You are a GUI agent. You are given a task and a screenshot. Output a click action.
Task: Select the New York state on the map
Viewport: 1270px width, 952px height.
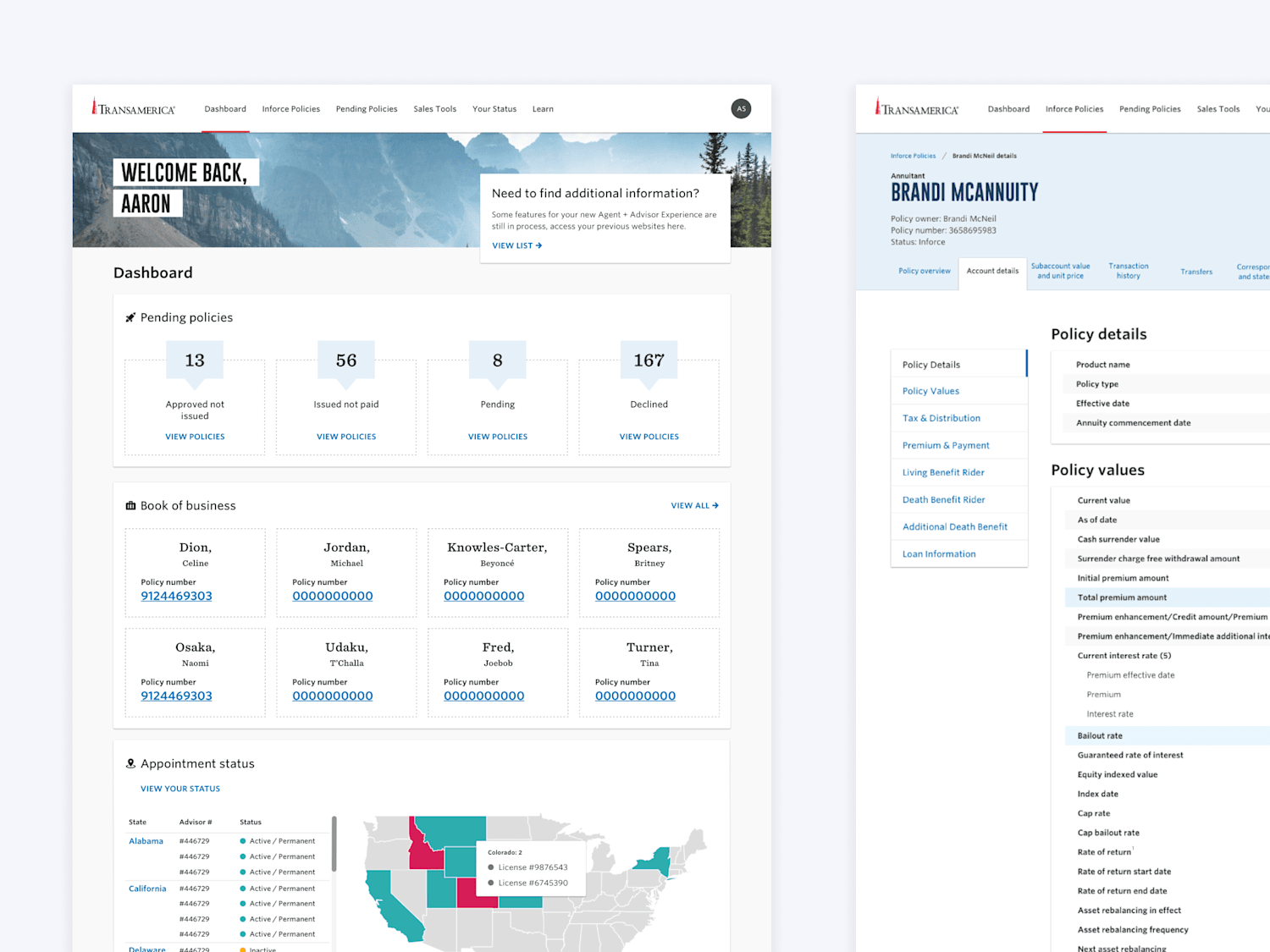[x=654, y=862]
